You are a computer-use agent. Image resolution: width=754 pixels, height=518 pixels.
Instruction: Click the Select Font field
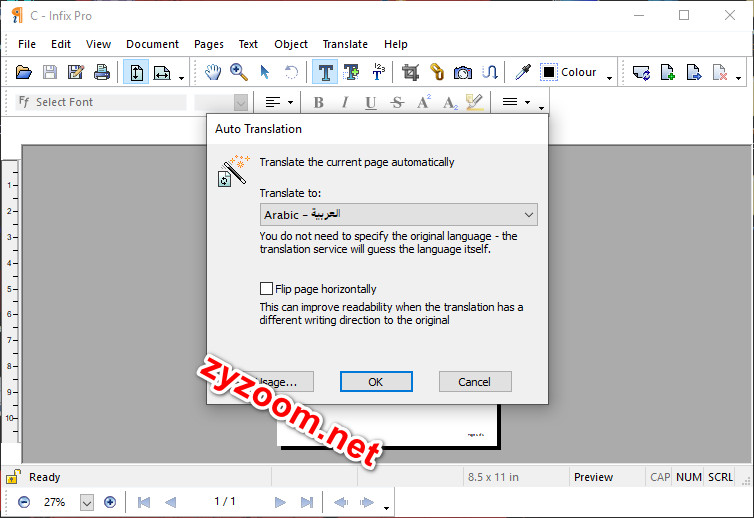coord(101,102)
